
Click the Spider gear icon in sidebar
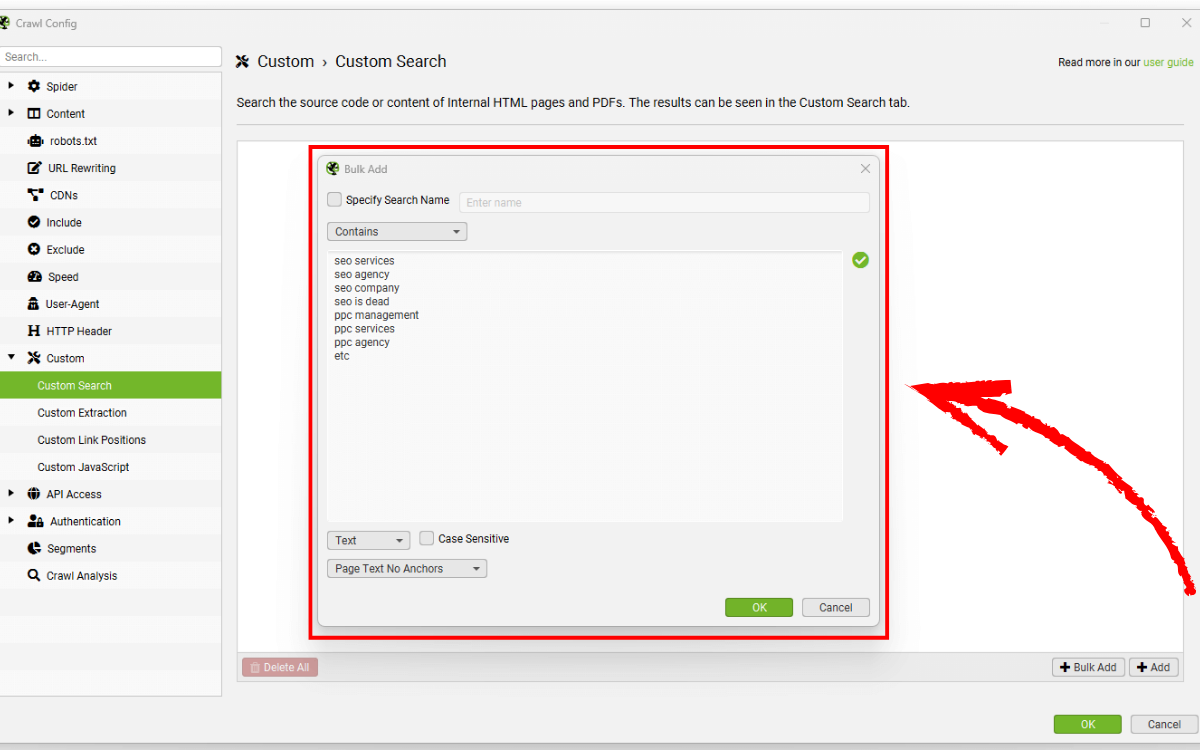(34, 87)
